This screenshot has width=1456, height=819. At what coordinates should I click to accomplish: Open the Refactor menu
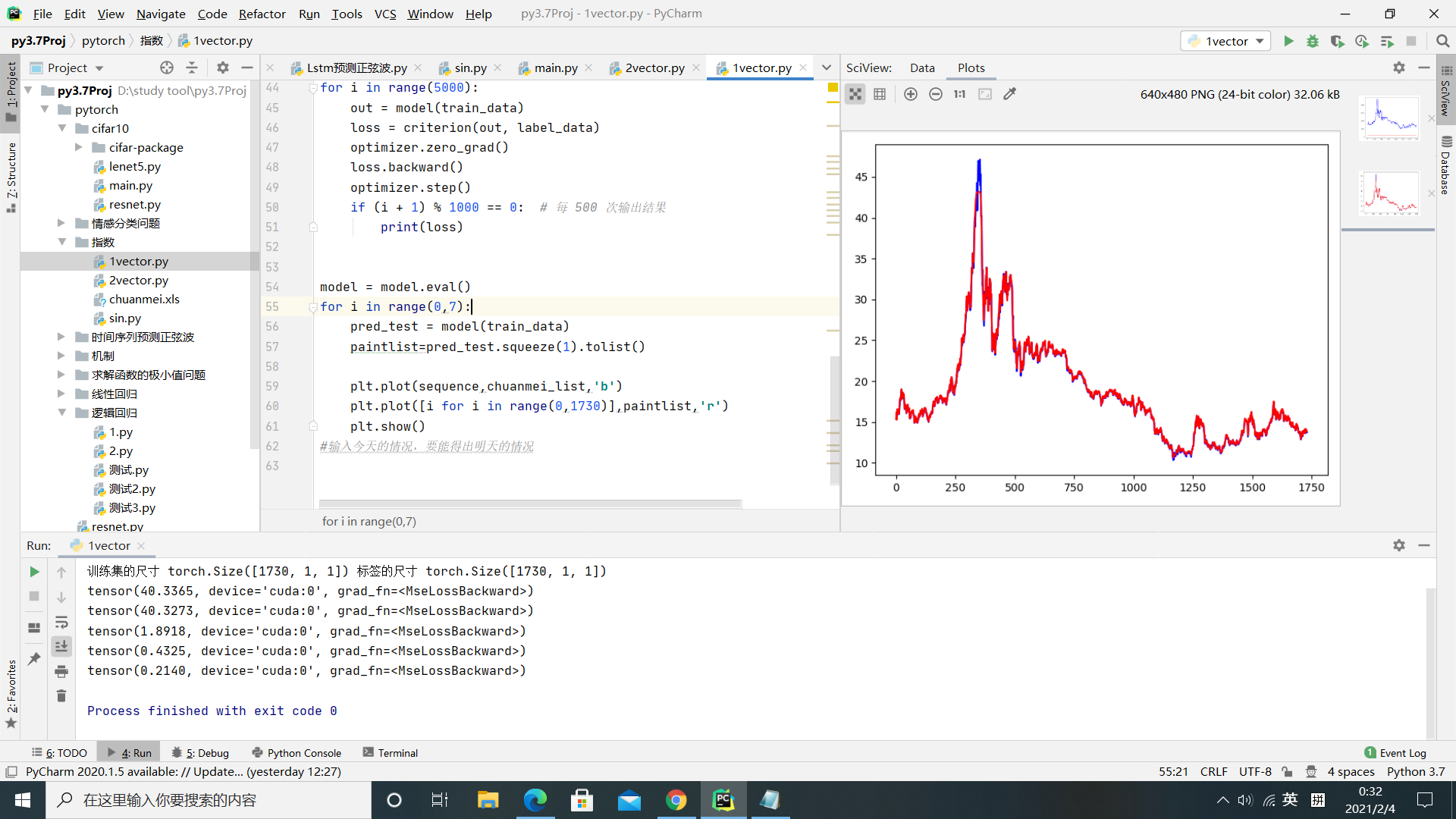point(262,14)
